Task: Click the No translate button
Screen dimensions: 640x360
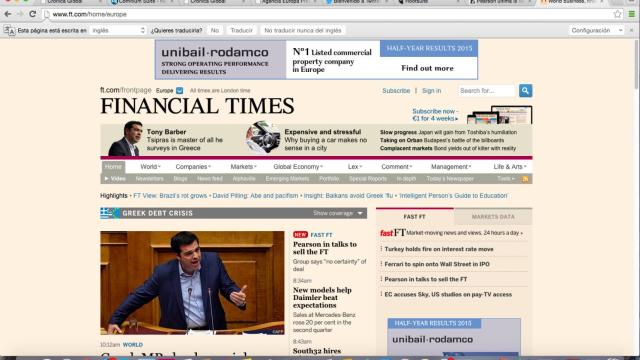Action: (x=215, y=30)
